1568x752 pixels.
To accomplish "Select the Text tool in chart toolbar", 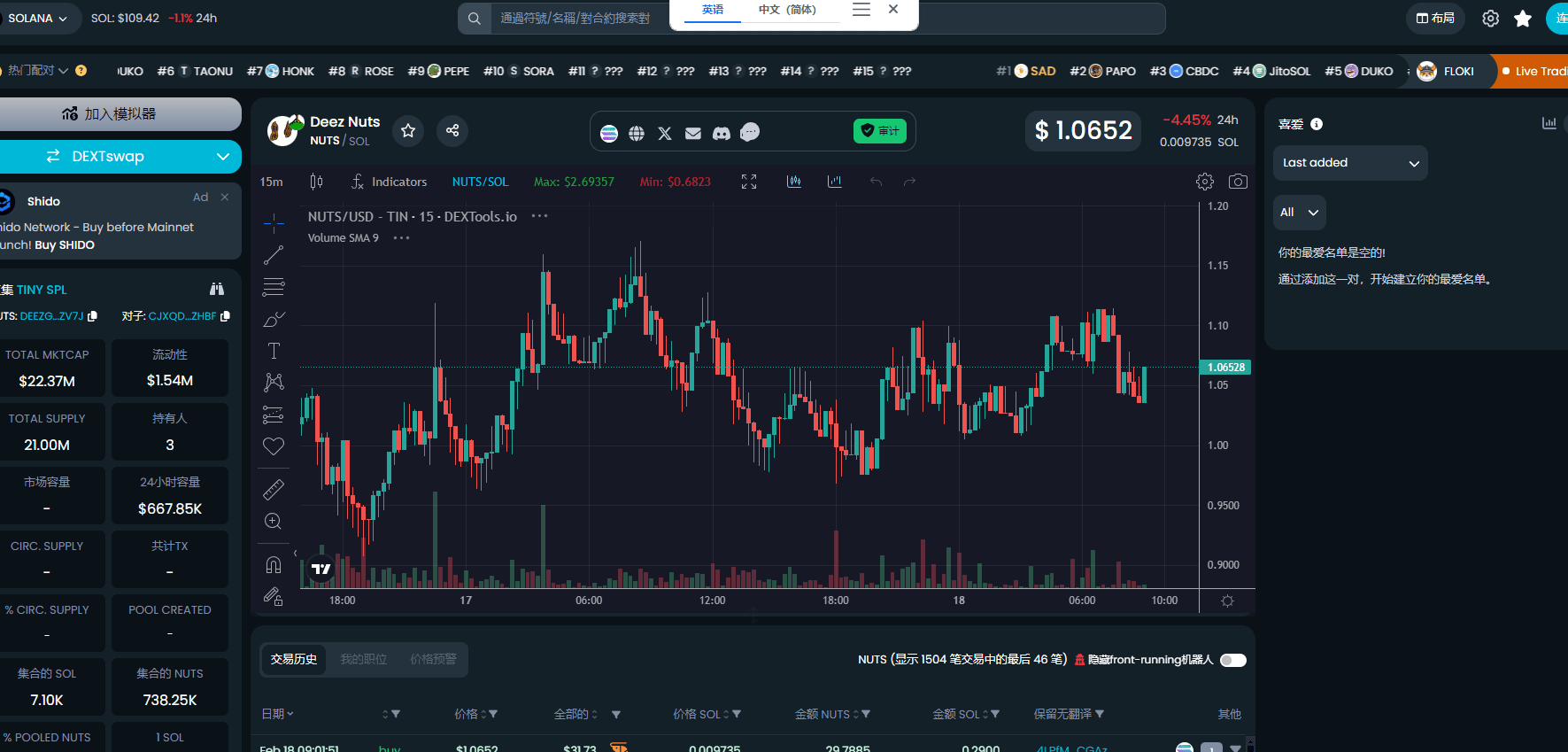I will tap(274, 351).
